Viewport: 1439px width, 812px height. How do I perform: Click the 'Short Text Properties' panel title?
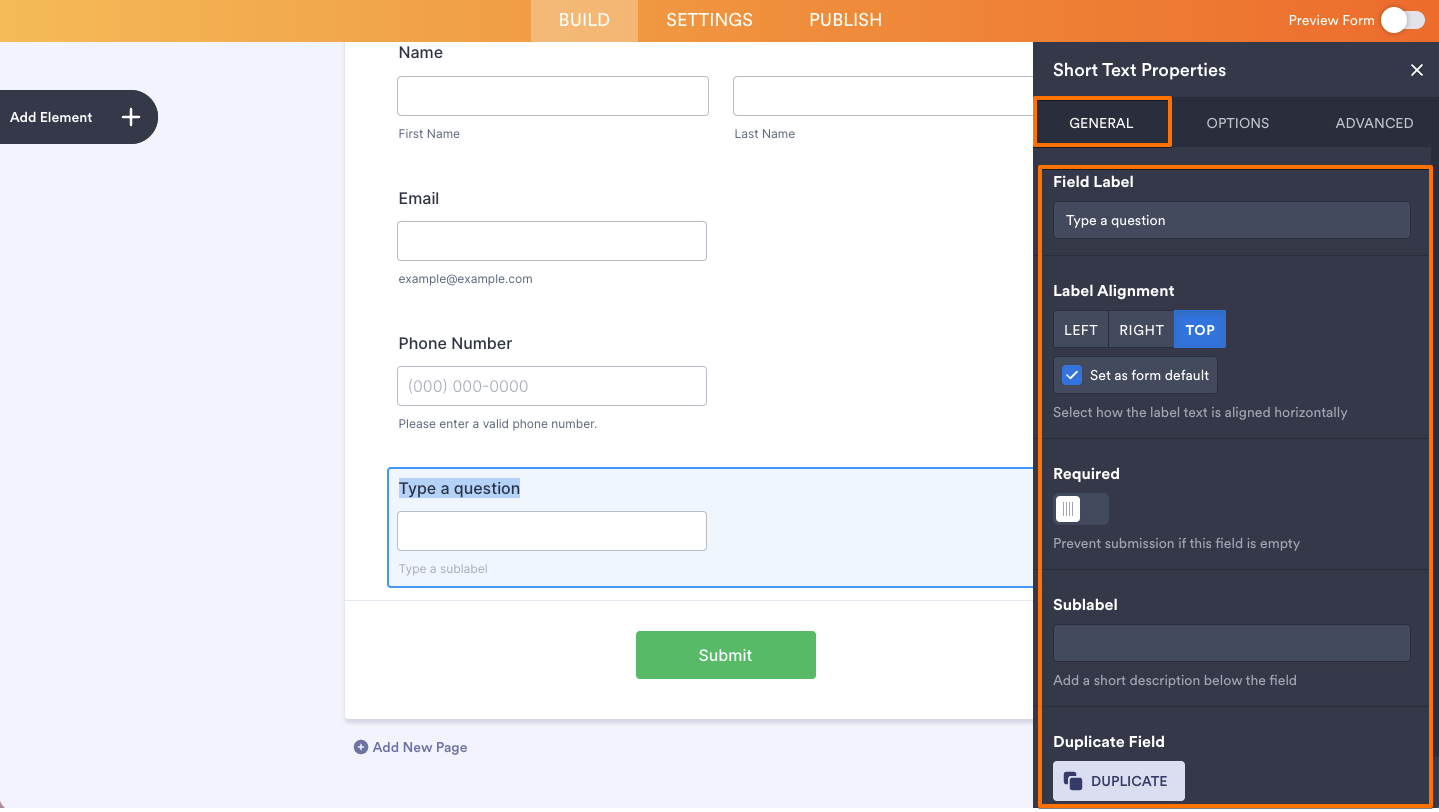(x=1139, y=70)
